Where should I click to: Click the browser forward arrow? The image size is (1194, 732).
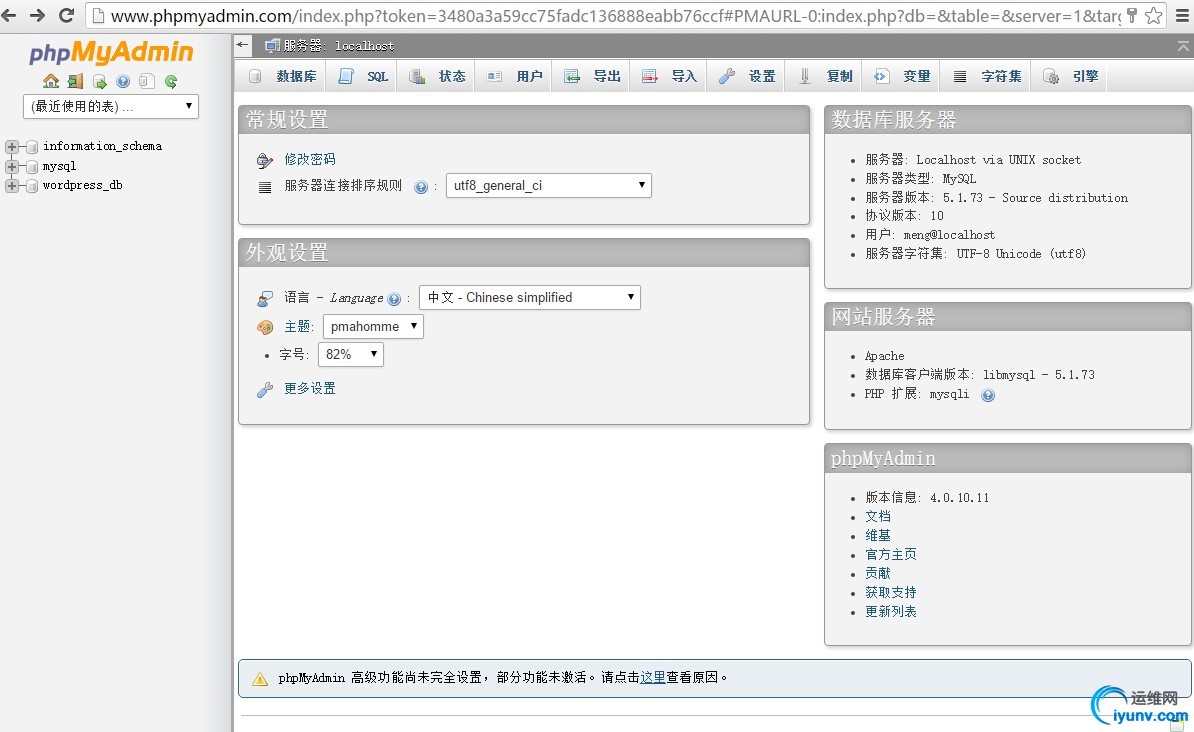[37, 14]
